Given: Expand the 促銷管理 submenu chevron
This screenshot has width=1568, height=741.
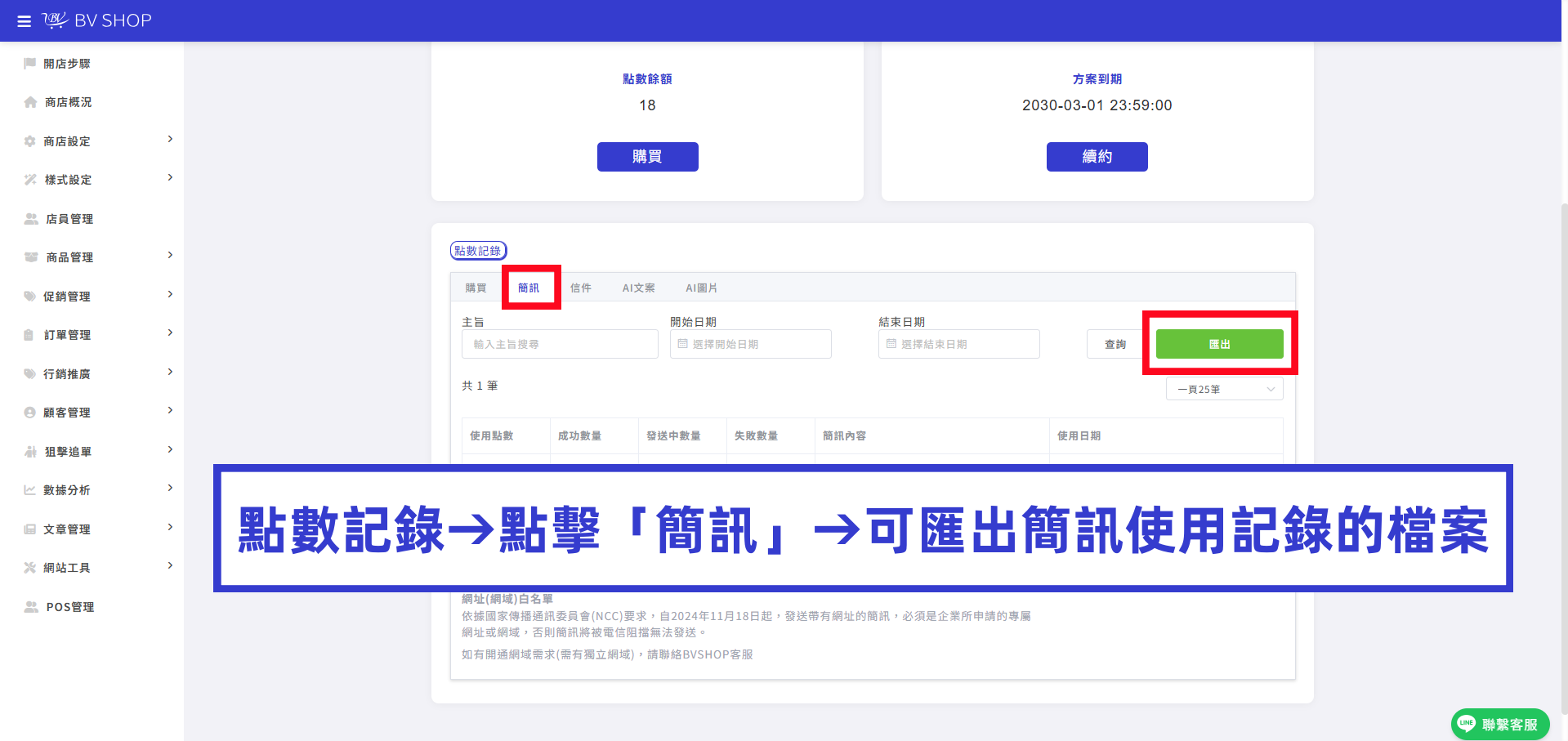Looking at the screenshot, I should coord(170,295).
